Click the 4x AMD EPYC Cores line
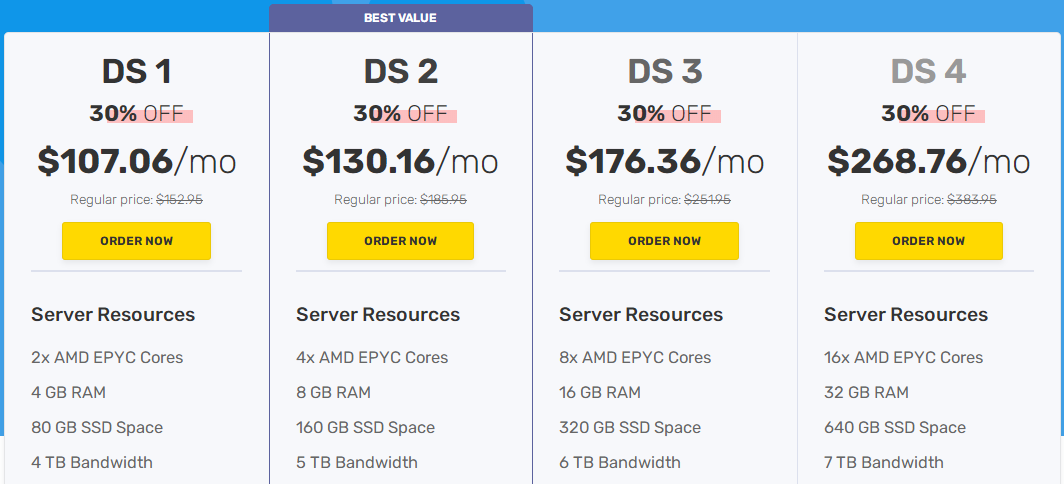Image resolution: width=1064 pixels, height=484 pixels. [372, 357]
